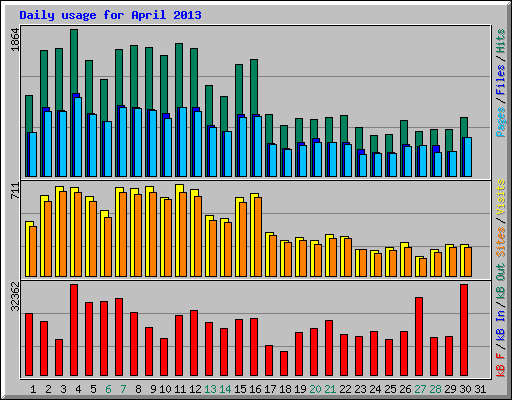Click the red kB bar for day 30

[464, 330]
